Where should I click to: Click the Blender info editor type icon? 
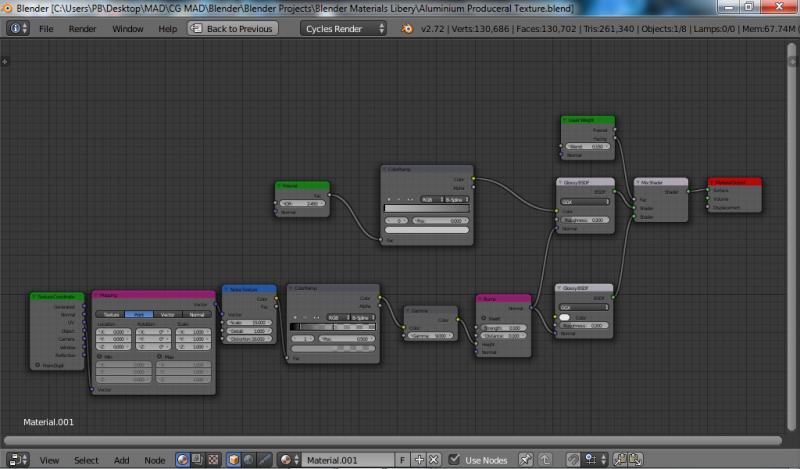click(x=15, y=29)
